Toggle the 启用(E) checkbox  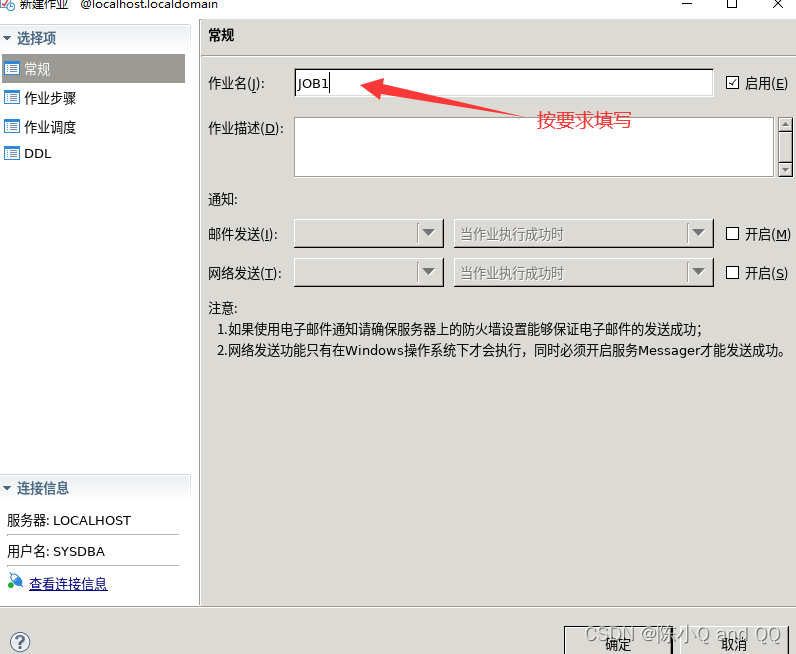coord(732,82)
